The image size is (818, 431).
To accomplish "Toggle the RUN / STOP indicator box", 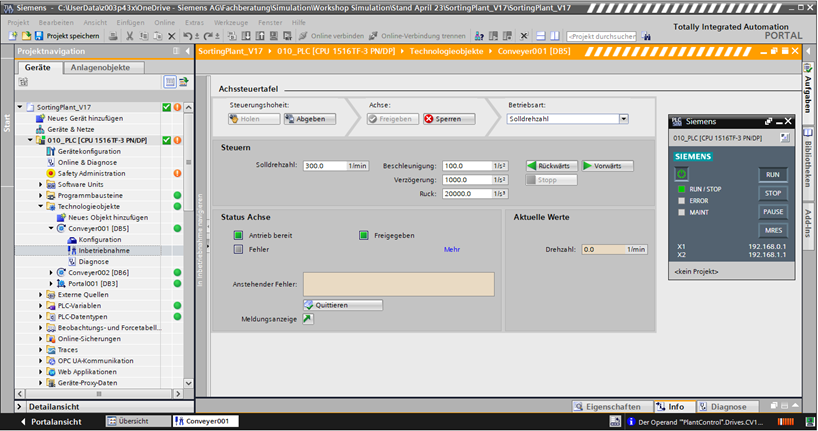I will pos(681,188).
